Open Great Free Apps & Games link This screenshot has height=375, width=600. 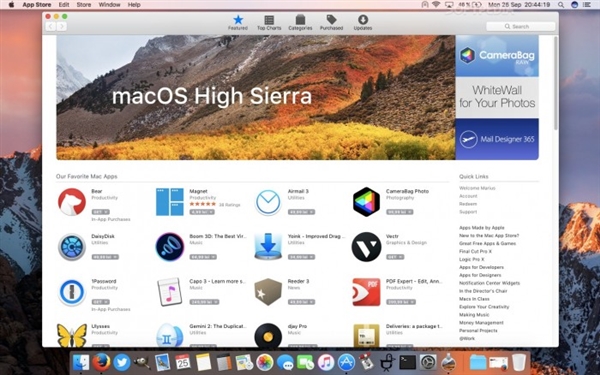pyautogui.click(x=488, y=243)
